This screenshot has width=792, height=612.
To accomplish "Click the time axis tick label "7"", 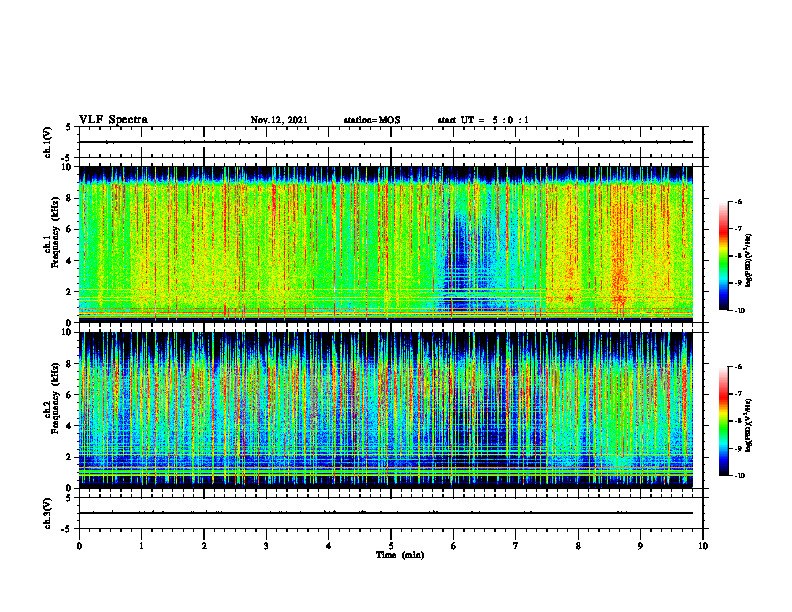I will point(516,546).
